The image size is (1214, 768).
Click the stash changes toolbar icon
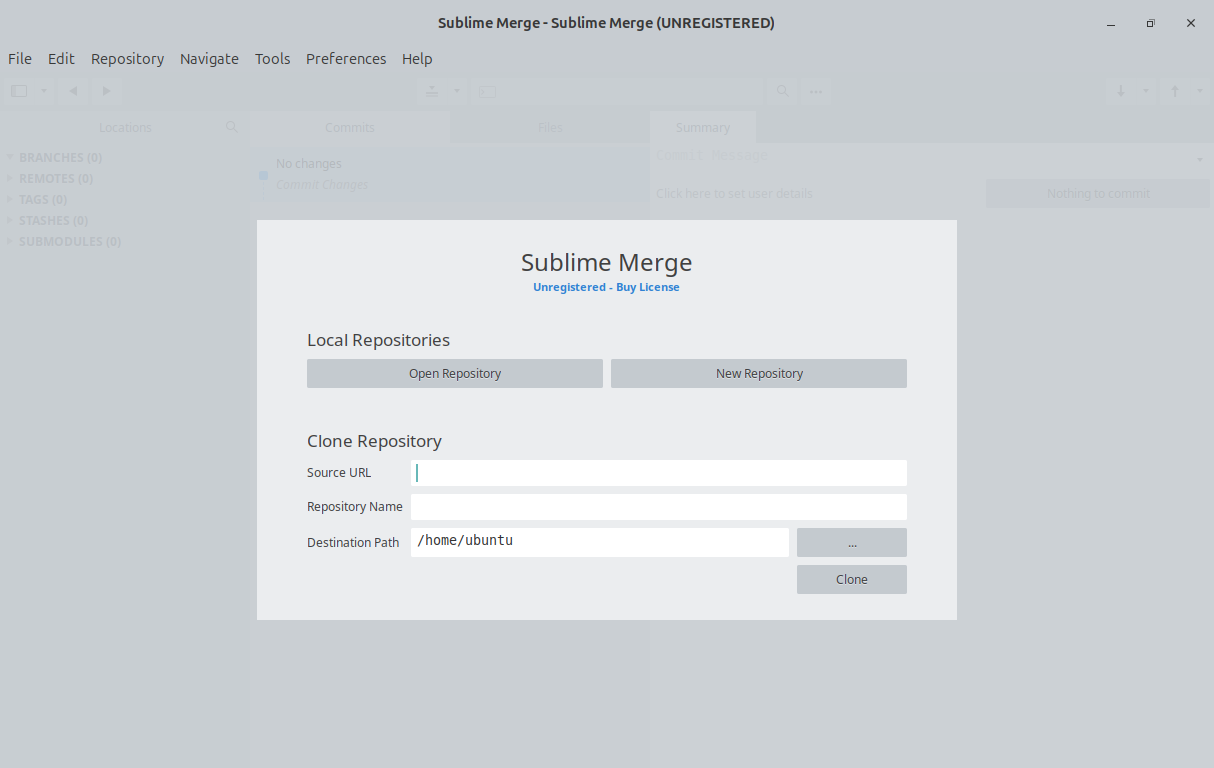tap(432, 91)
